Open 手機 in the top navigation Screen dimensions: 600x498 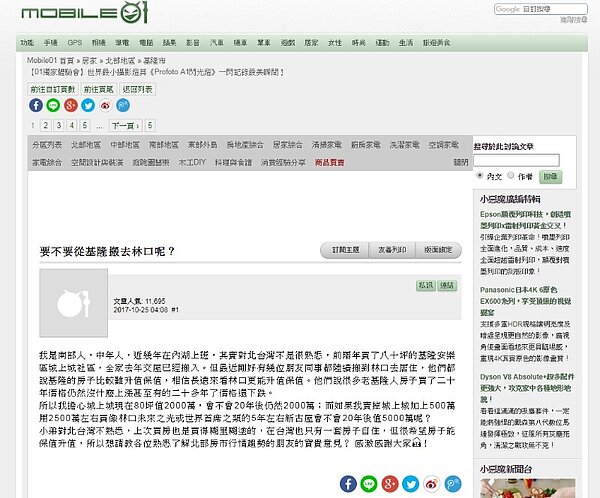point(51,42)
